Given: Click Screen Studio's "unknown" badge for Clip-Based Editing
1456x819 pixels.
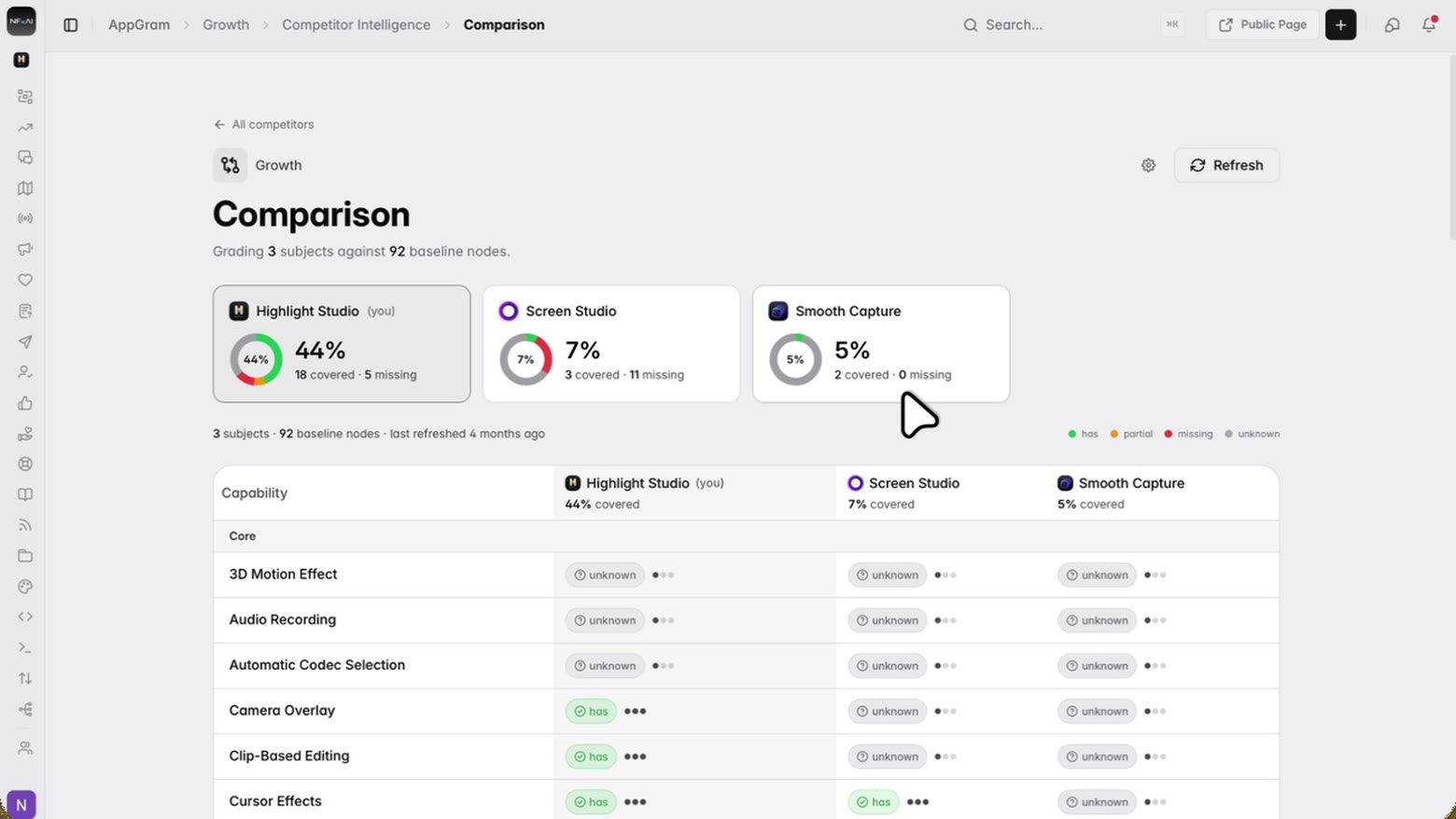Looking at the screenshot, I should click(888, 757).
